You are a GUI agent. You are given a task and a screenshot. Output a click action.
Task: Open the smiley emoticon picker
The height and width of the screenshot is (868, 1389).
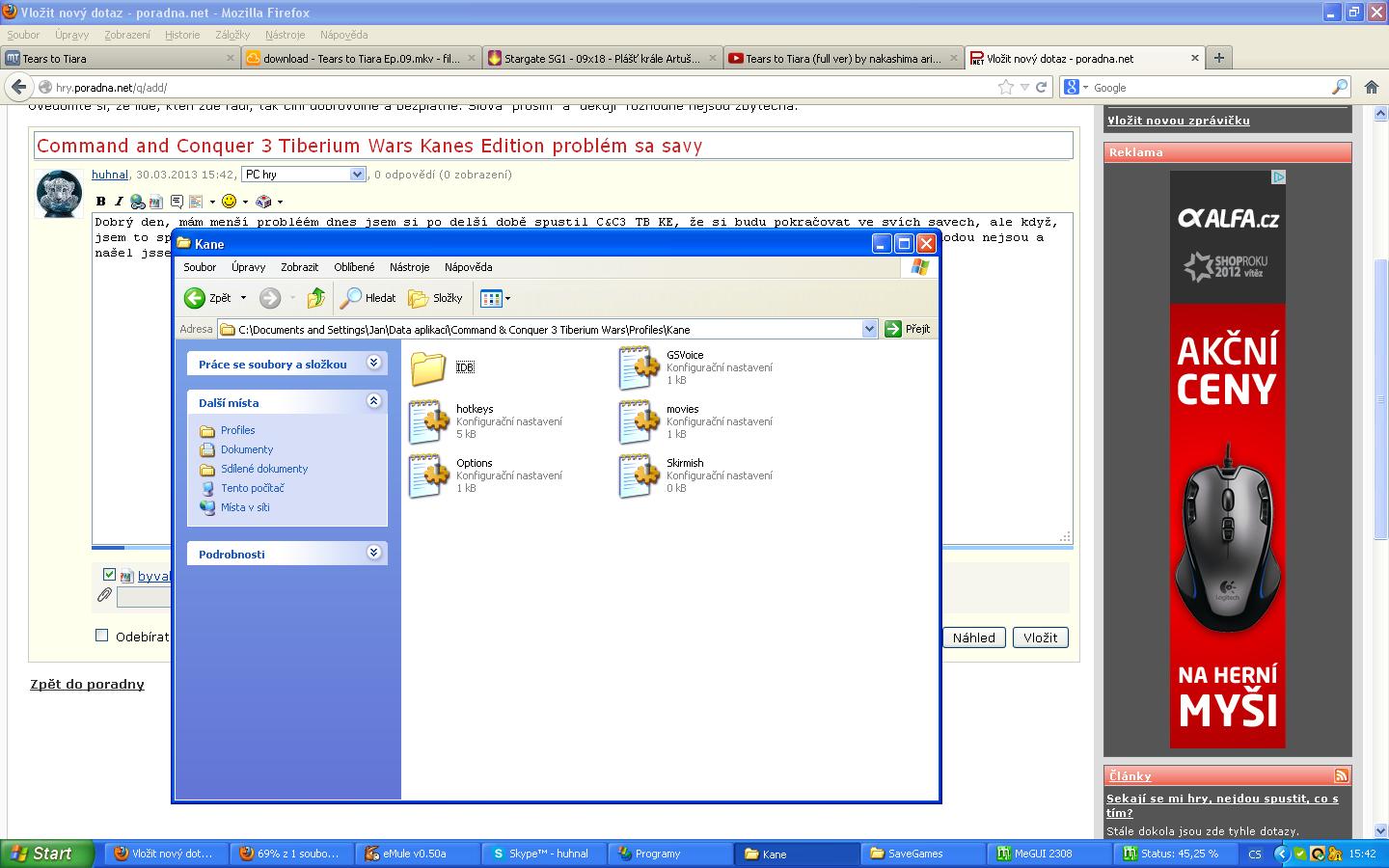tap(229, 201)
